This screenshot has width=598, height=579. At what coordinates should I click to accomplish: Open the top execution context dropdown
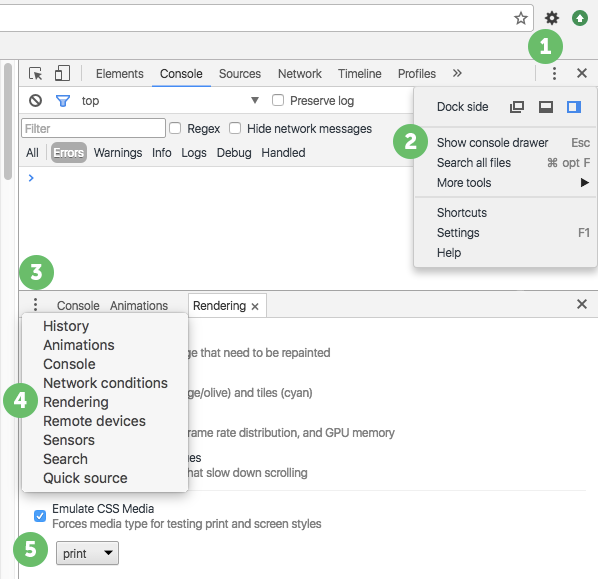tap(170, 101)
